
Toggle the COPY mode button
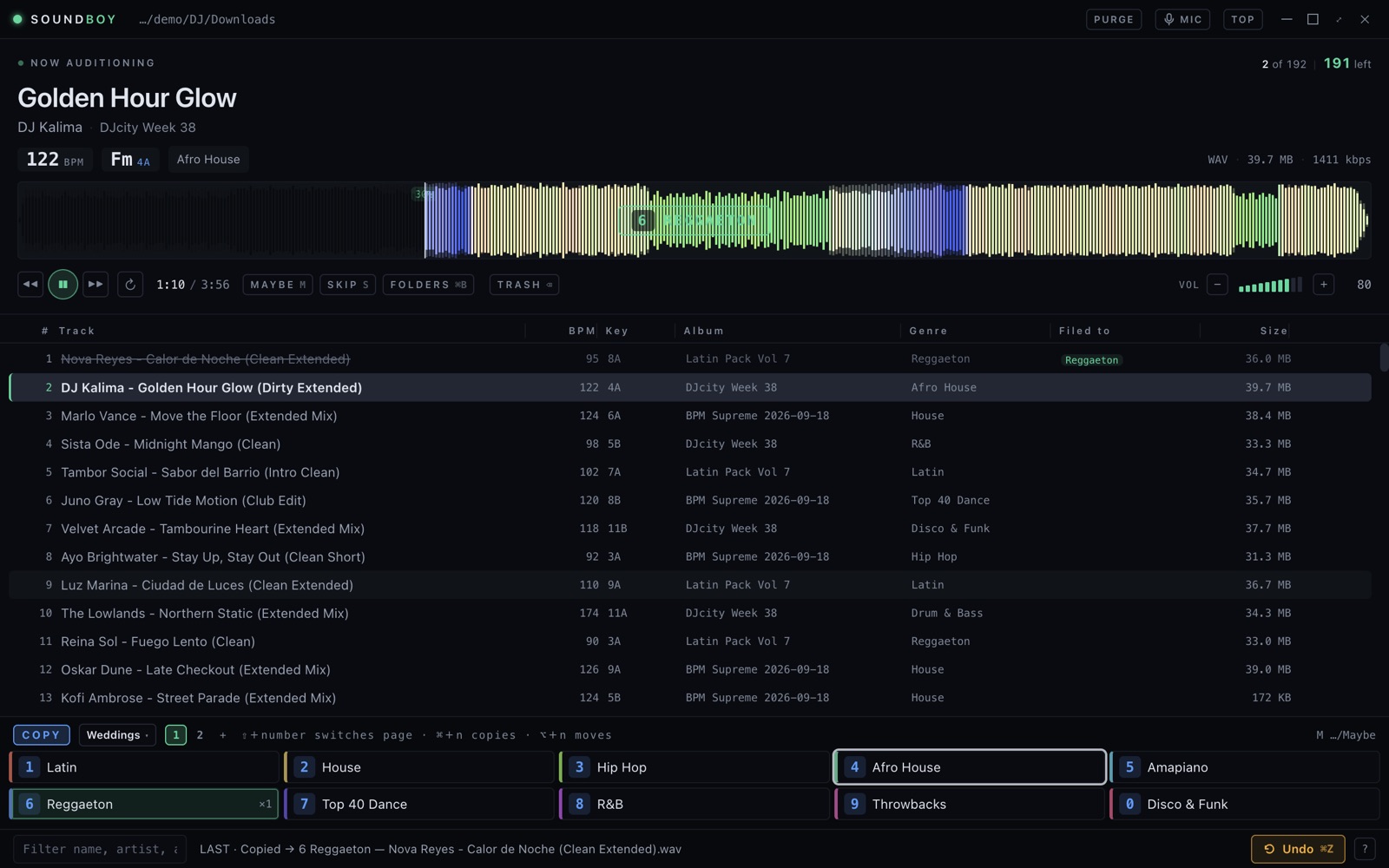click(x=42, y=735)
